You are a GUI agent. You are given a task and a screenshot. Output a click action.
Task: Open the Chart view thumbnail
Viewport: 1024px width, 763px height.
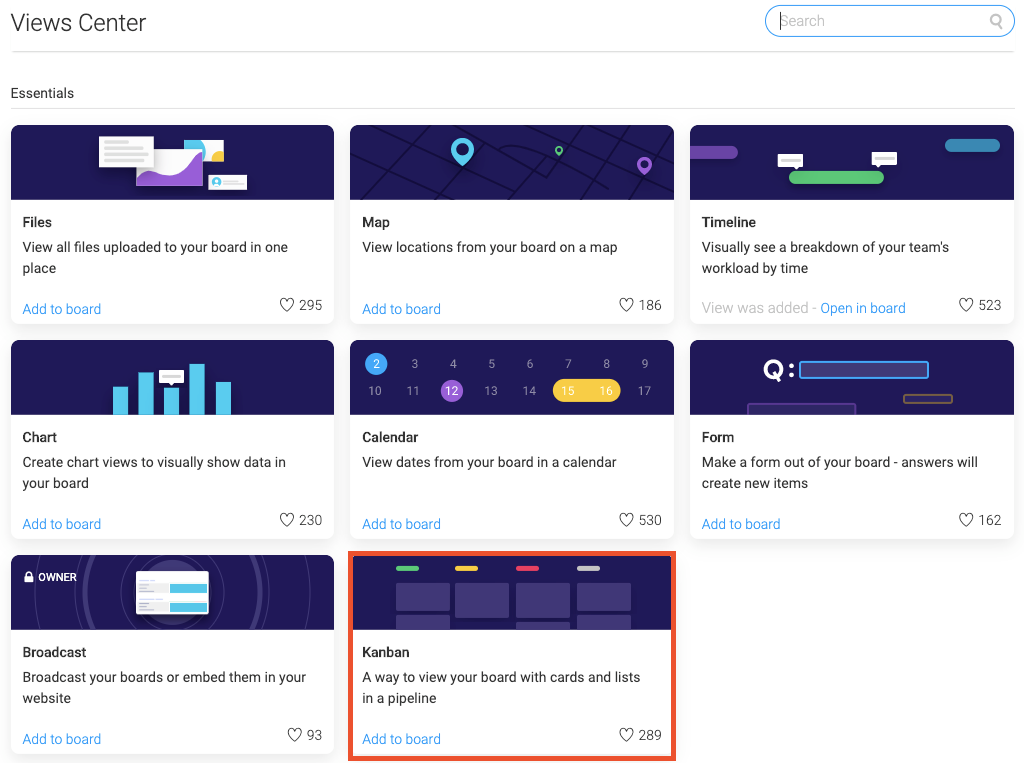[172, 378]
